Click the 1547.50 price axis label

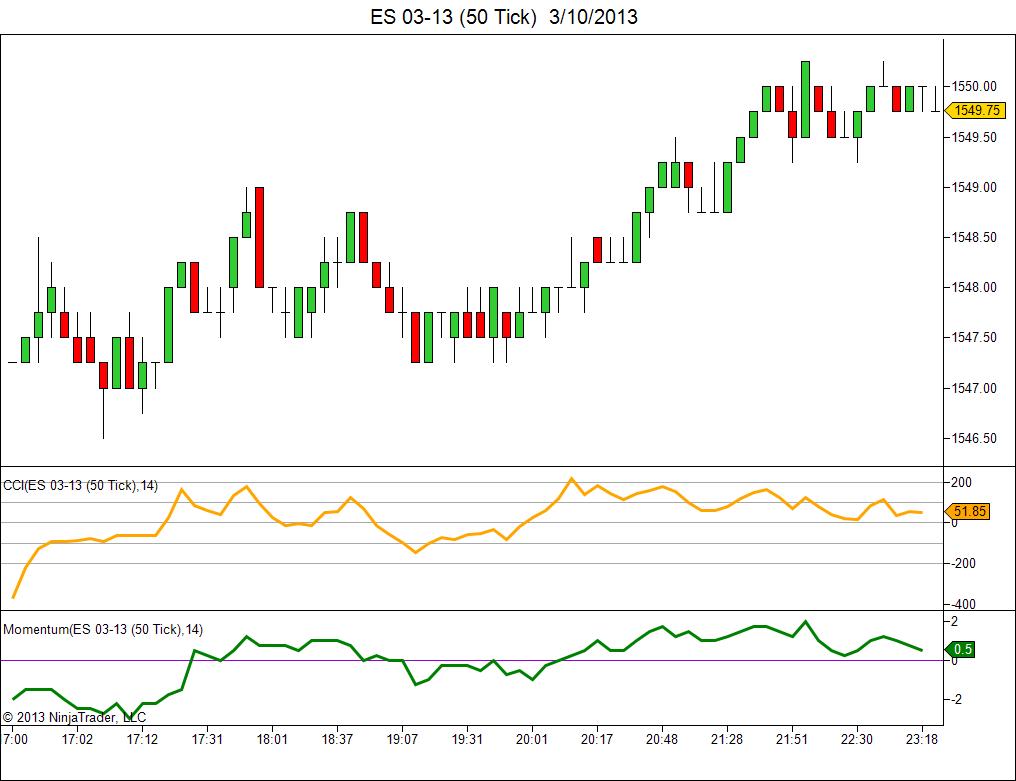click(974, 337)
